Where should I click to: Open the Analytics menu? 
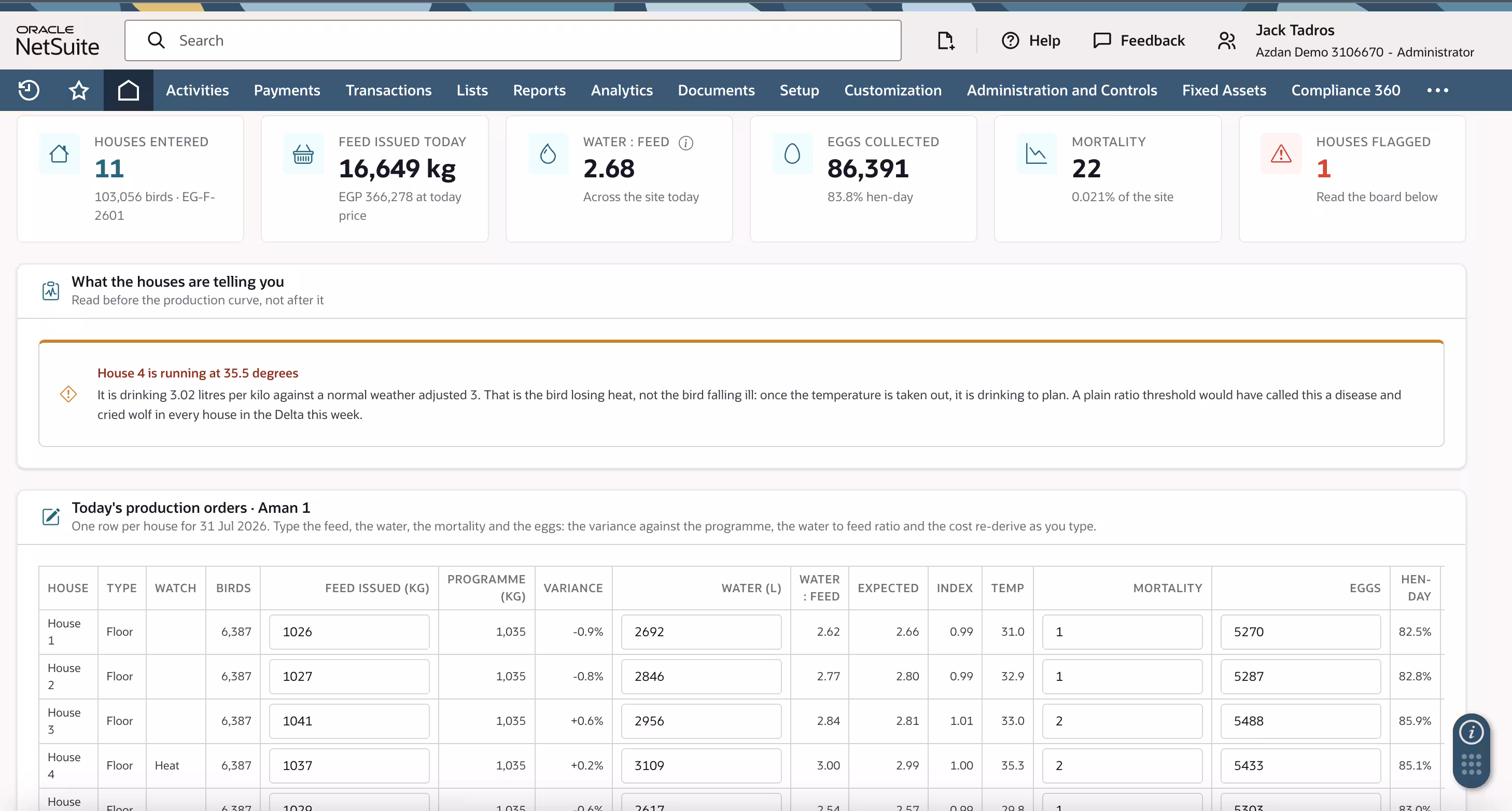point(622,90)
